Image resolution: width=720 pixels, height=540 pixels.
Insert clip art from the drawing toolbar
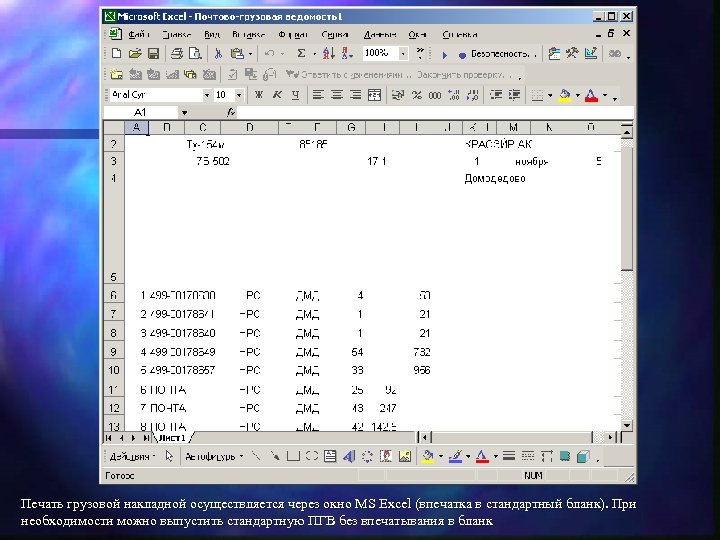point(386,456)
